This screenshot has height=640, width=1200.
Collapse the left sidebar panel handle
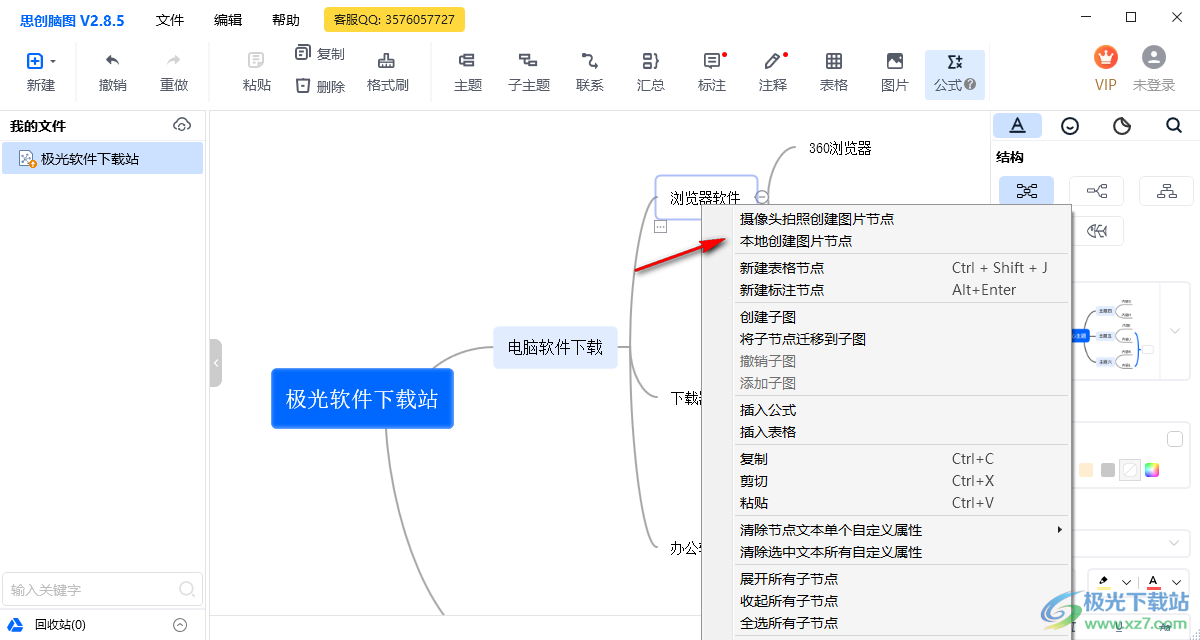tap(216, 363)
